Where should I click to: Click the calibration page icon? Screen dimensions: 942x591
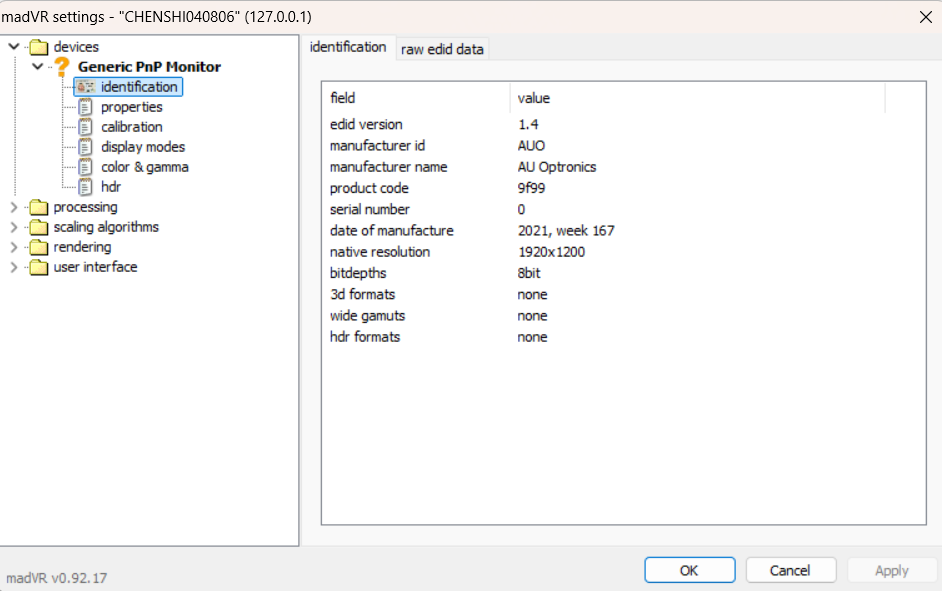pyautogui.click(x=85, y=127)
